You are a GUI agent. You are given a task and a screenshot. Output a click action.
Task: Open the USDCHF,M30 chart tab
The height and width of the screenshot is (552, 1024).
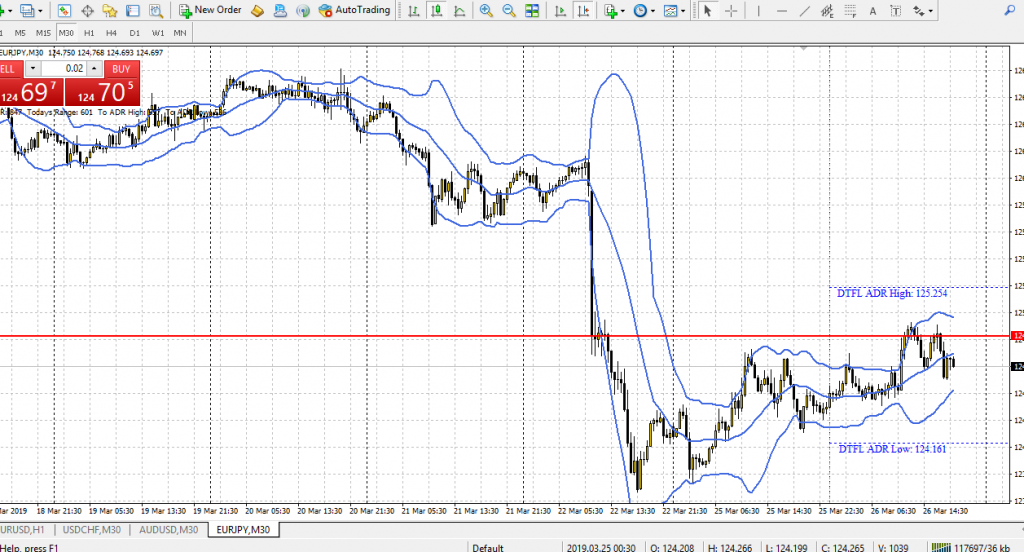coord(91,530)
